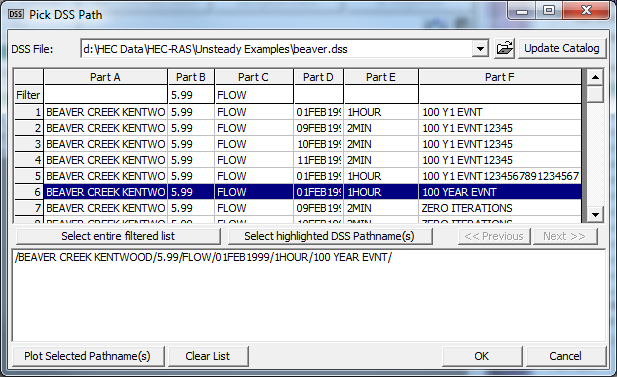This screenshot has width=617, height=377.
Task: Click the Part E column header
Action: click(x=381, y=77)
